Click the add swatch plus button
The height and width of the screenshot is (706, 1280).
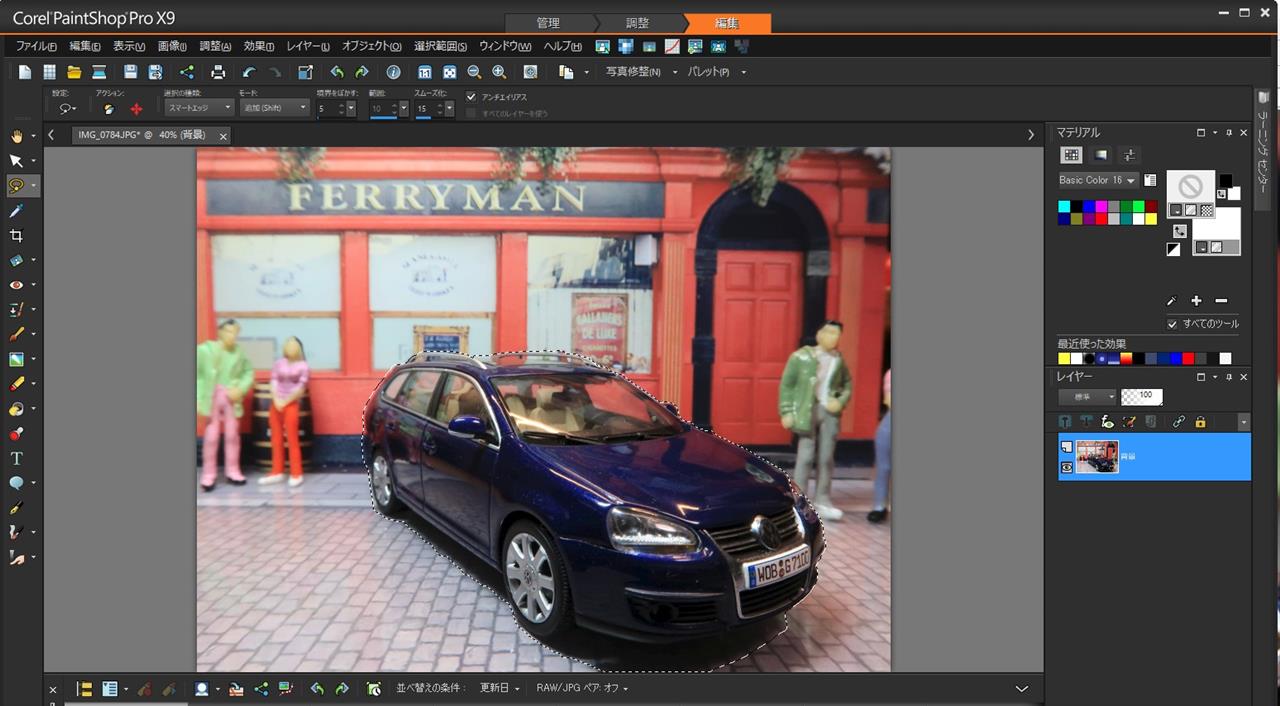(1196, 300)
